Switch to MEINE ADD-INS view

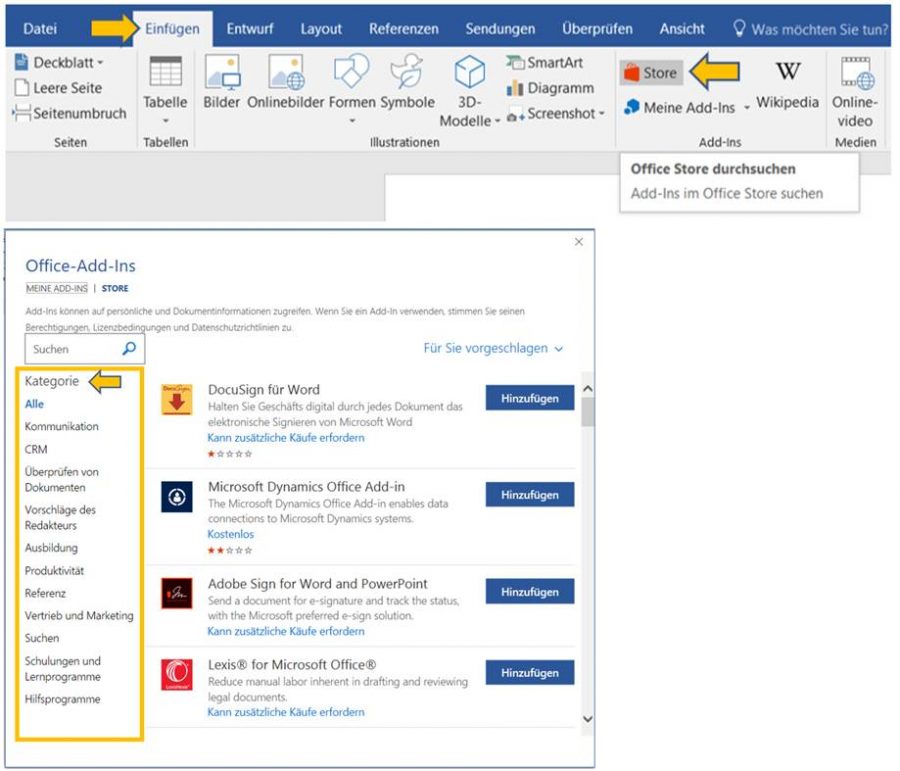(57, 288)
